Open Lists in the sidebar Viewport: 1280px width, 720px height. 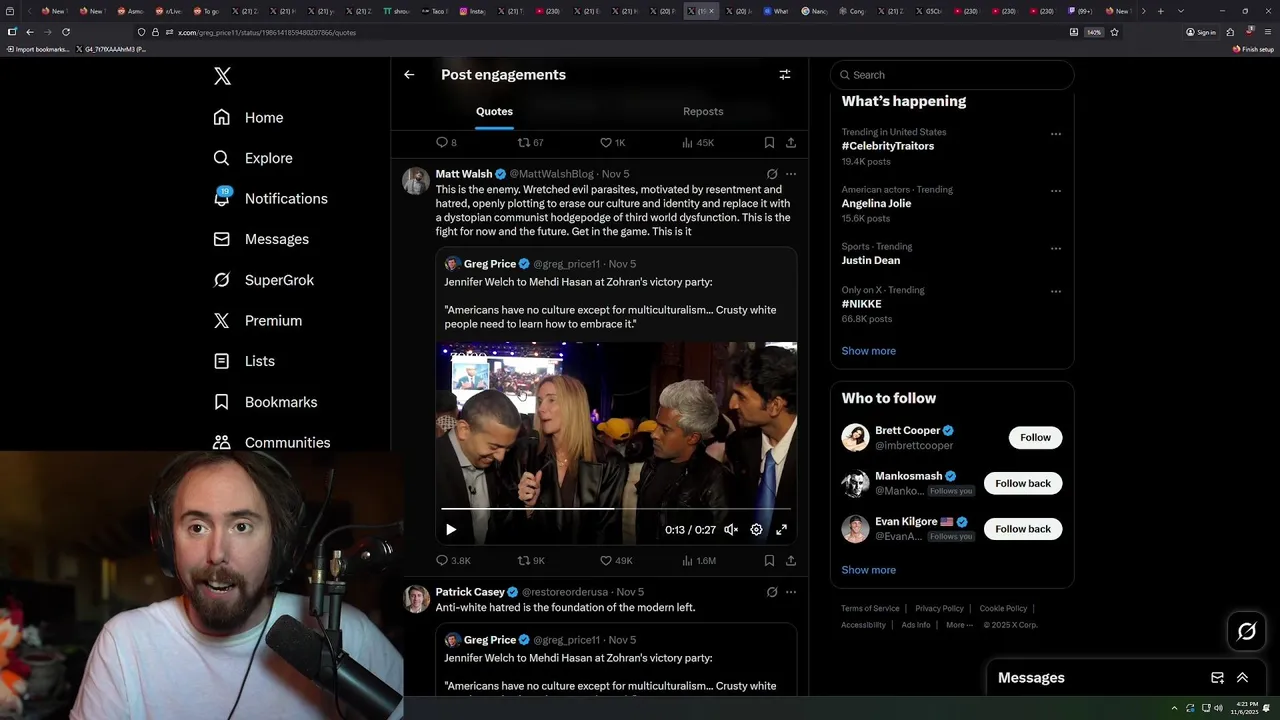(x=244, y=361)
